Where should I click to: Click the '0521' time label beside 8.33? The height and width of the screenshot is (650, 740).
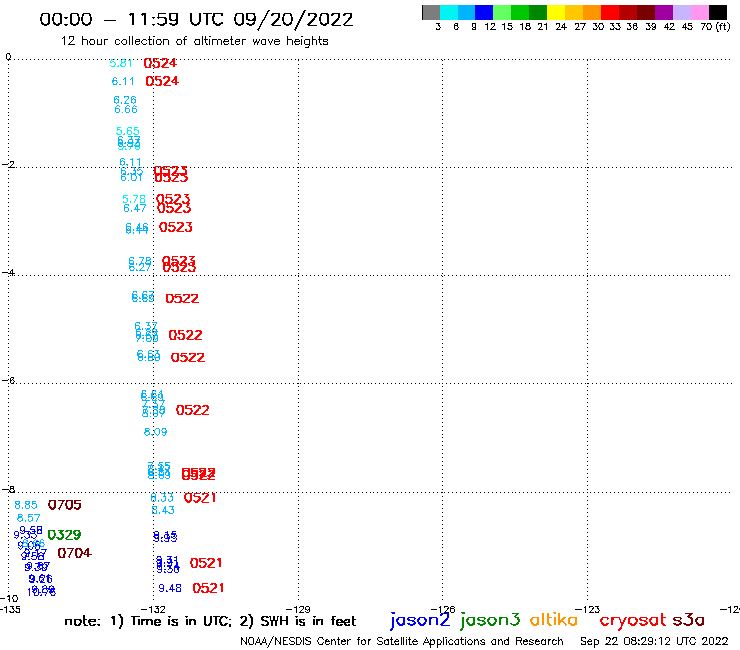pos(200,498)
